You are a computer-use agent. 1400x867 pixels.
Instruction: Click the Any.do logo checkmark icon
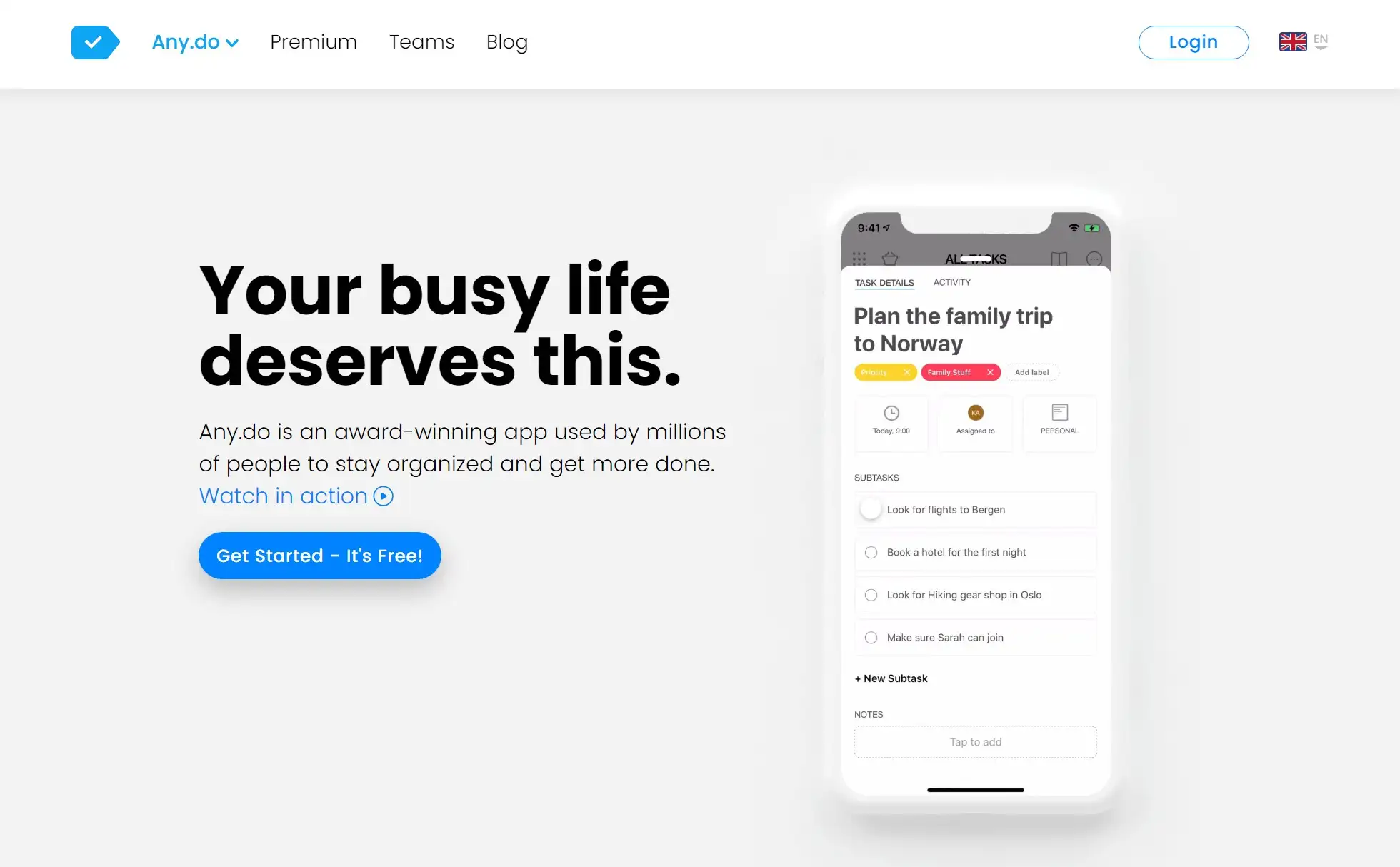pyautogui.click(x=95, y=42)
